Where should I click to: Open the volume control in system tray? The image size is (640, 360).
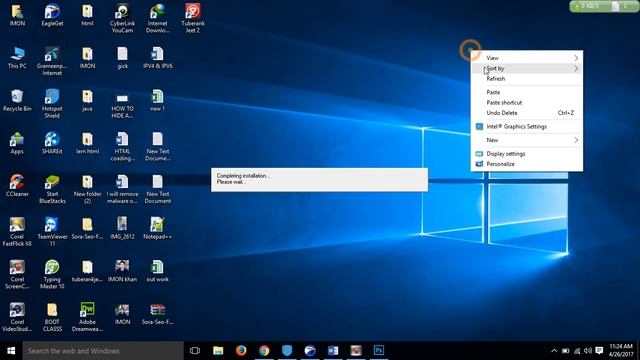(588, 351)
